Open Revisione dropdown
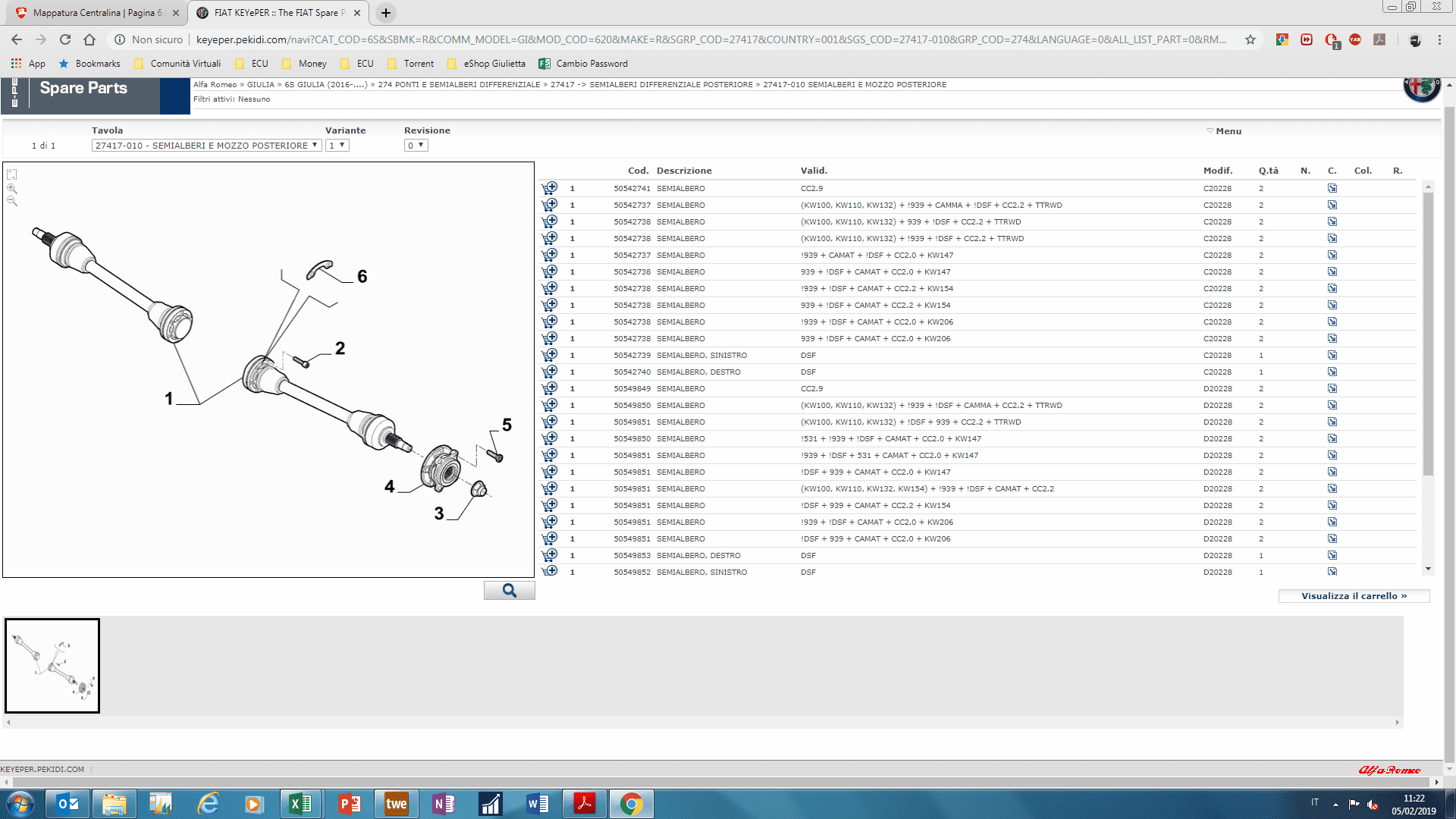1456x819 pixels. [x=416, y=146]
